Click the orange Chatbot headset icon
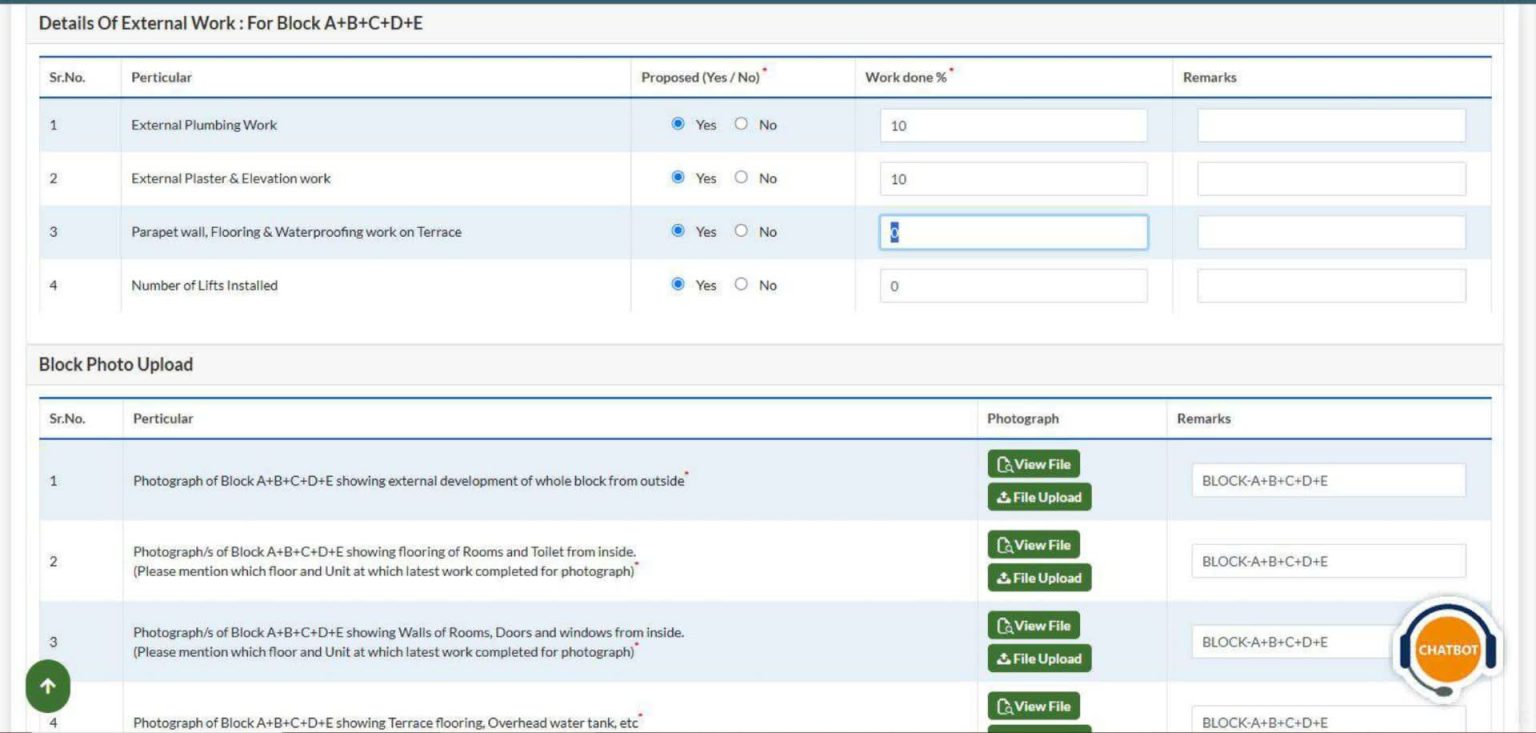Image resolution: width=1536 pixels, height=733 pixels. 1447,650
